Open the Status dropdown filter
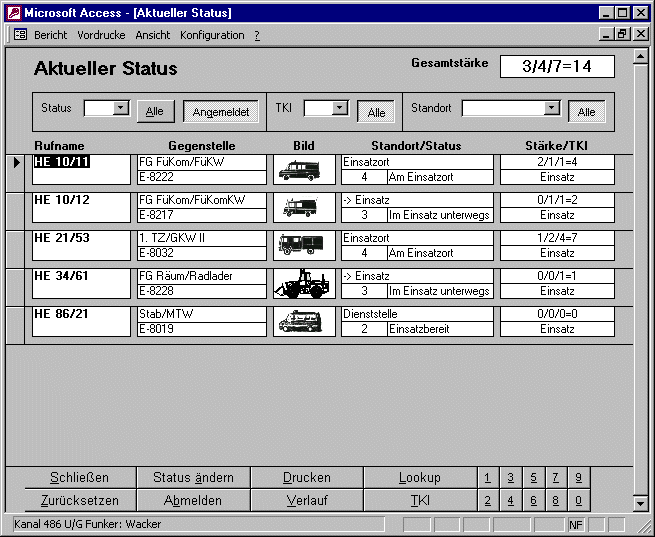655x537 pixels. pos(120,108)
